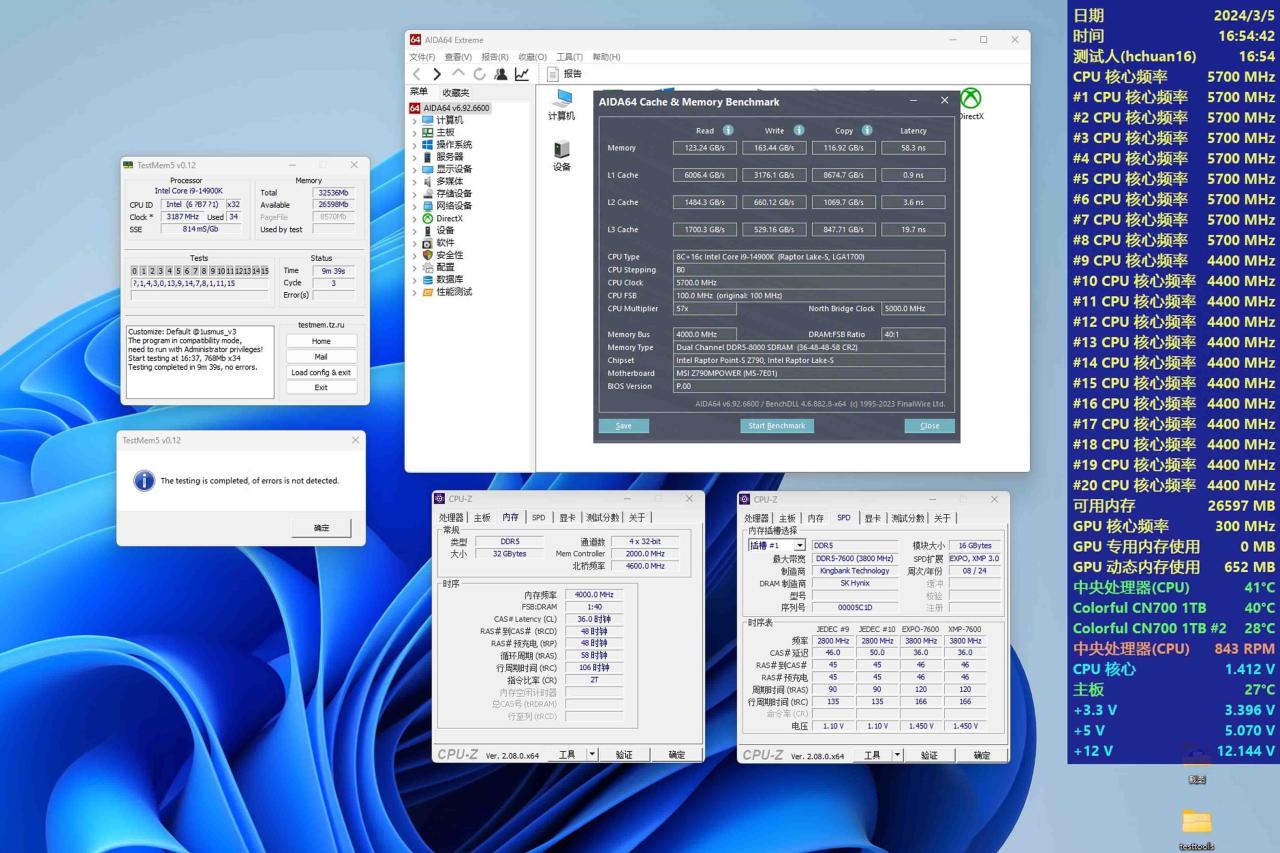
Task: Click the info icon next to Copy
Action: (x=867, y=130)
